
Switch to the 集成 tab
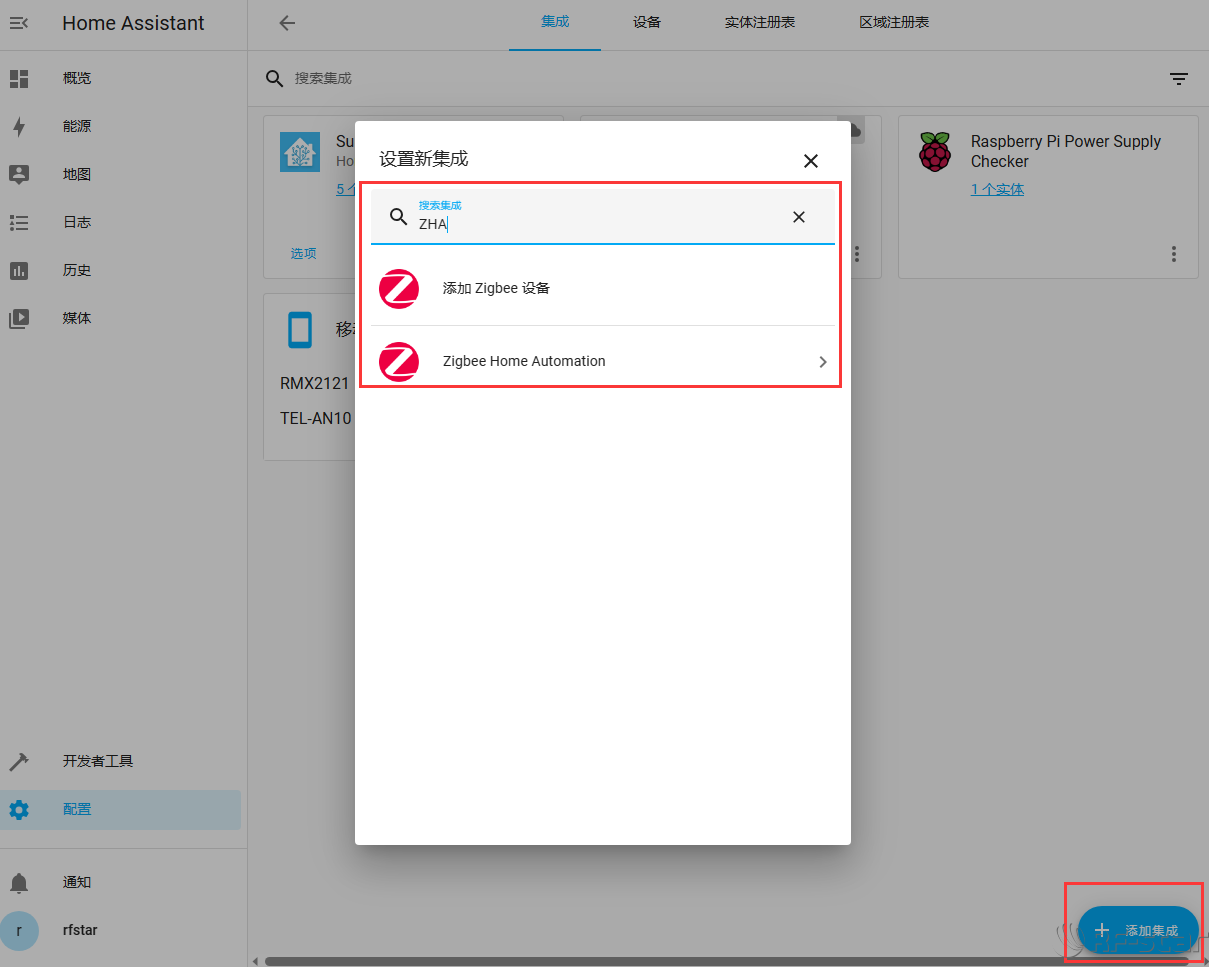(555, 21)
